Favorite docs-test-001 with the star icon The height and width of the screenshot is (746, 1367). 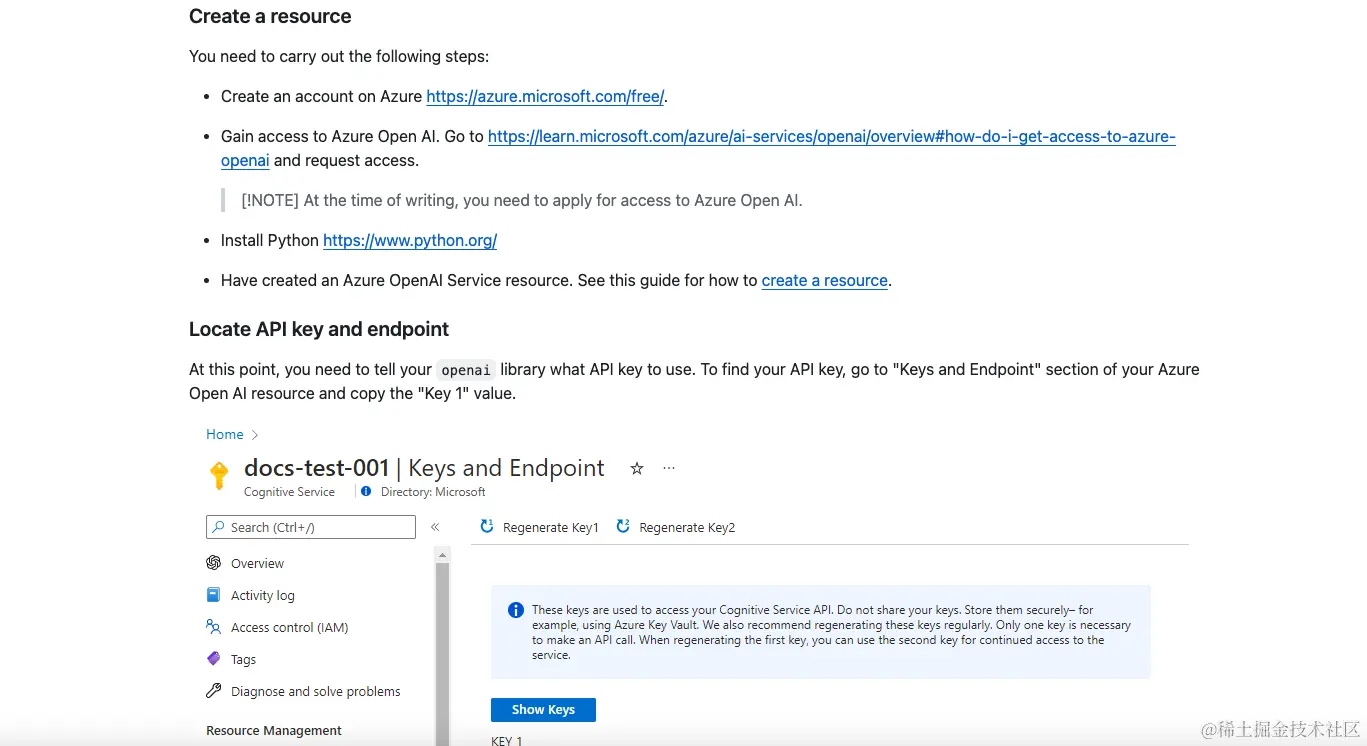pyautogui.click(x=637, y=468)
